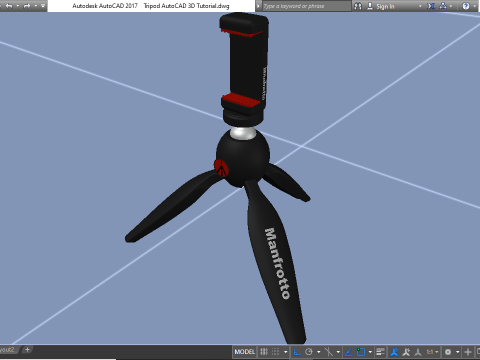Click the annotation AutoScale icon
Screen dimensions: 480x360
pyautogui.click(x=406, y=352)
